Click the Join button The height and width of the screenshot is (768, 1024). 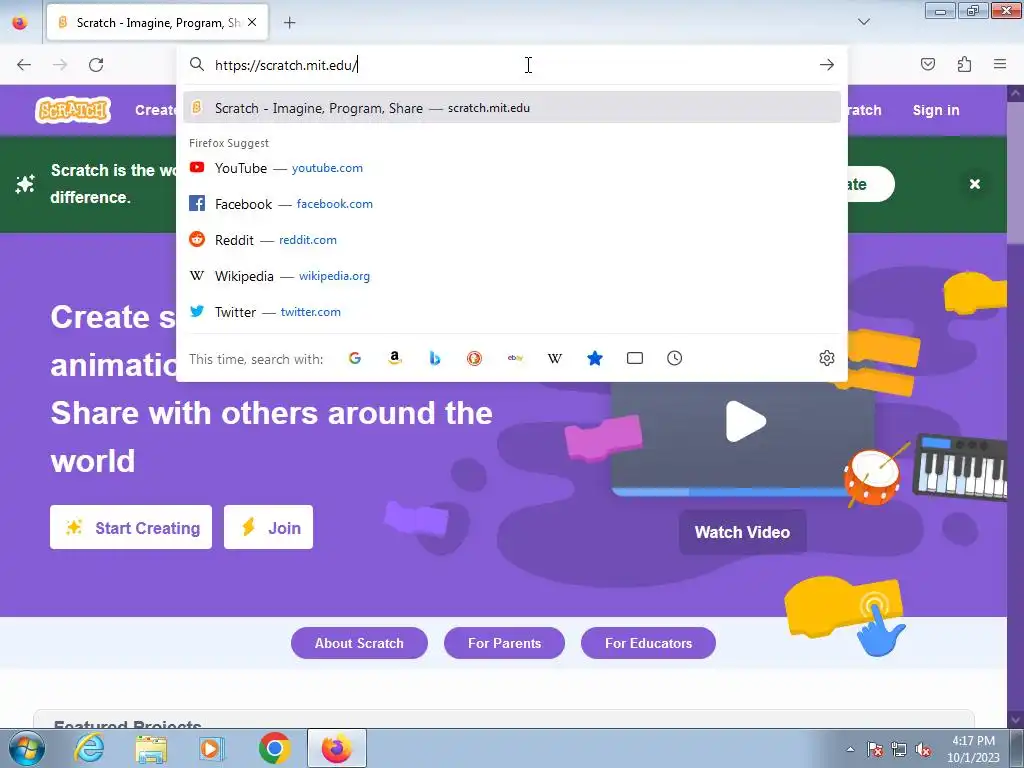point(268,527)
